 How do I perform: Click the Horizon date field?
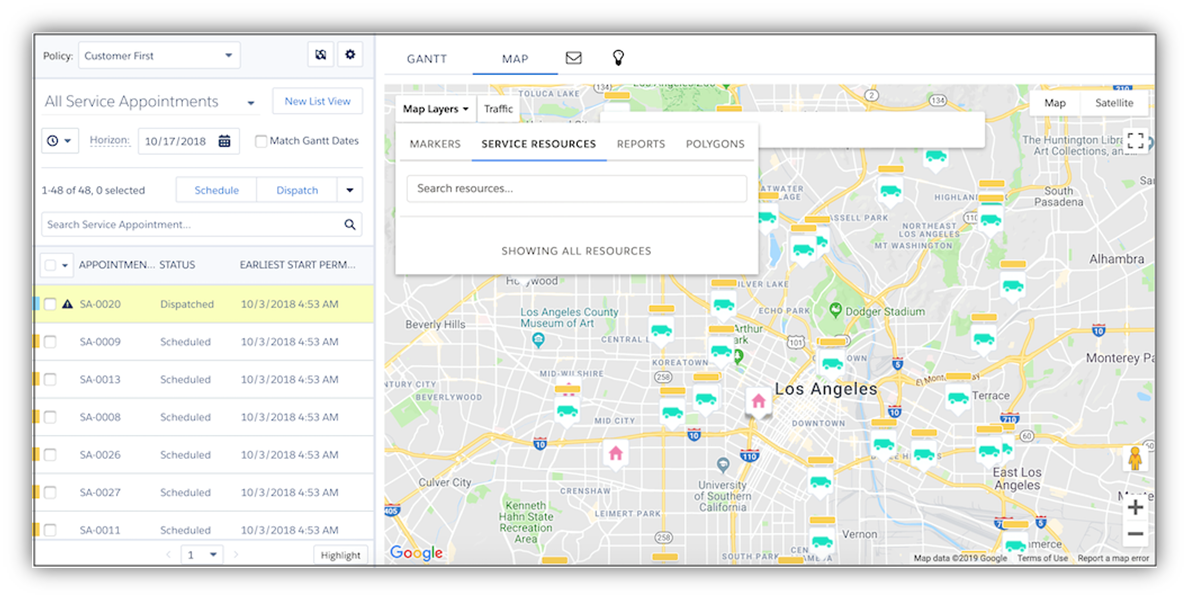[189, 141]
